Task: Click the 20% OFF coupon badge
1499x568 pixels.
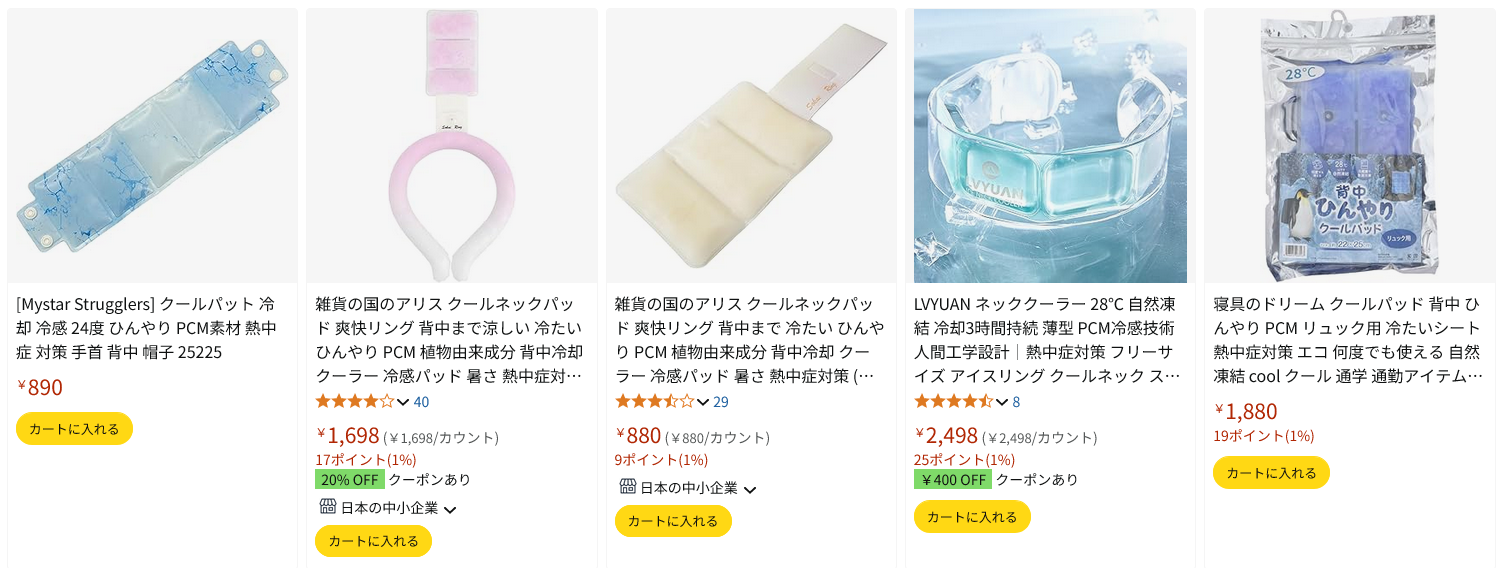Action: 350,479
